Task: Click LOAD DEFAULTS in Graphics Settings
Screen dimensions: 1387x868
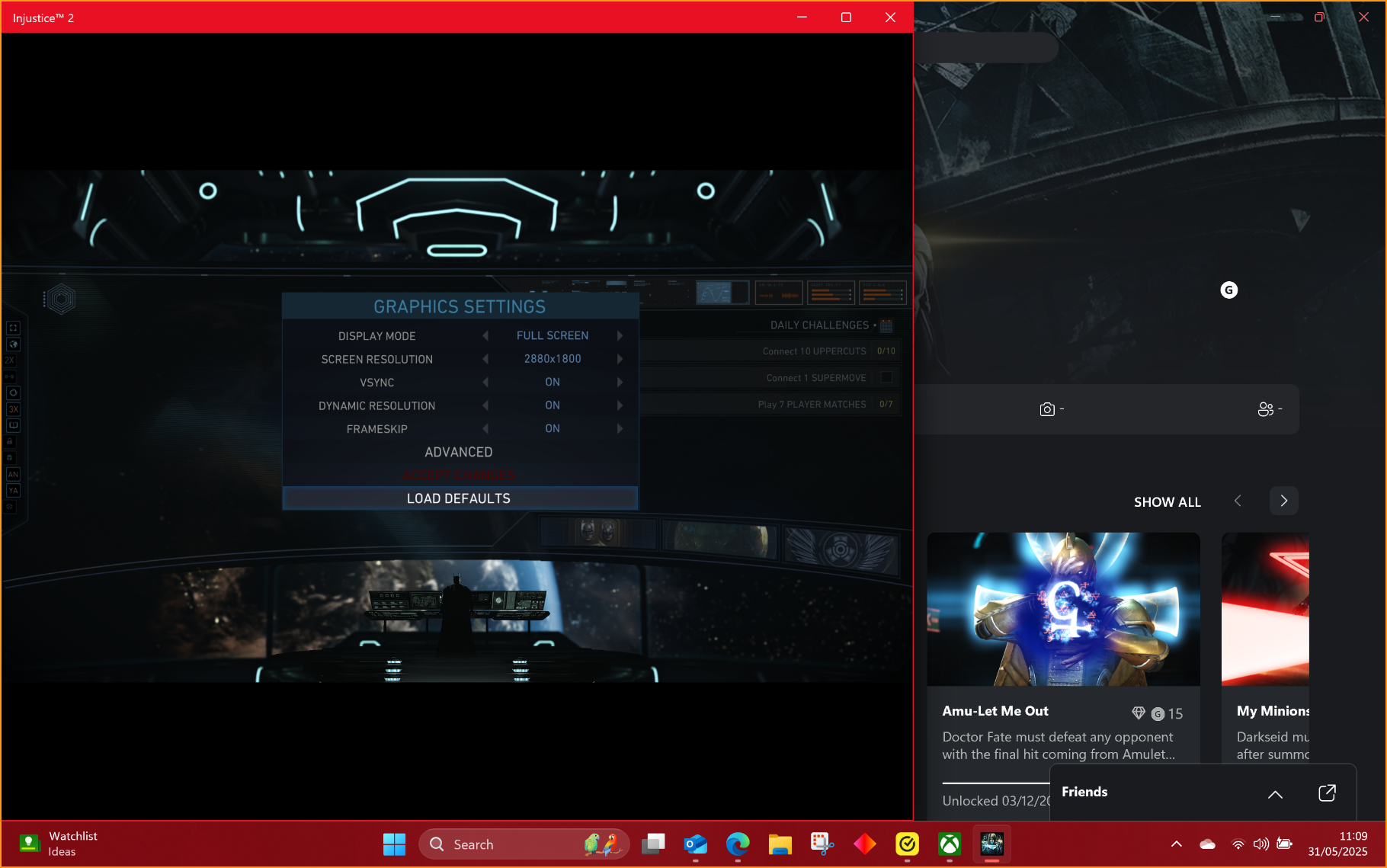Action: tap(460, 498)
